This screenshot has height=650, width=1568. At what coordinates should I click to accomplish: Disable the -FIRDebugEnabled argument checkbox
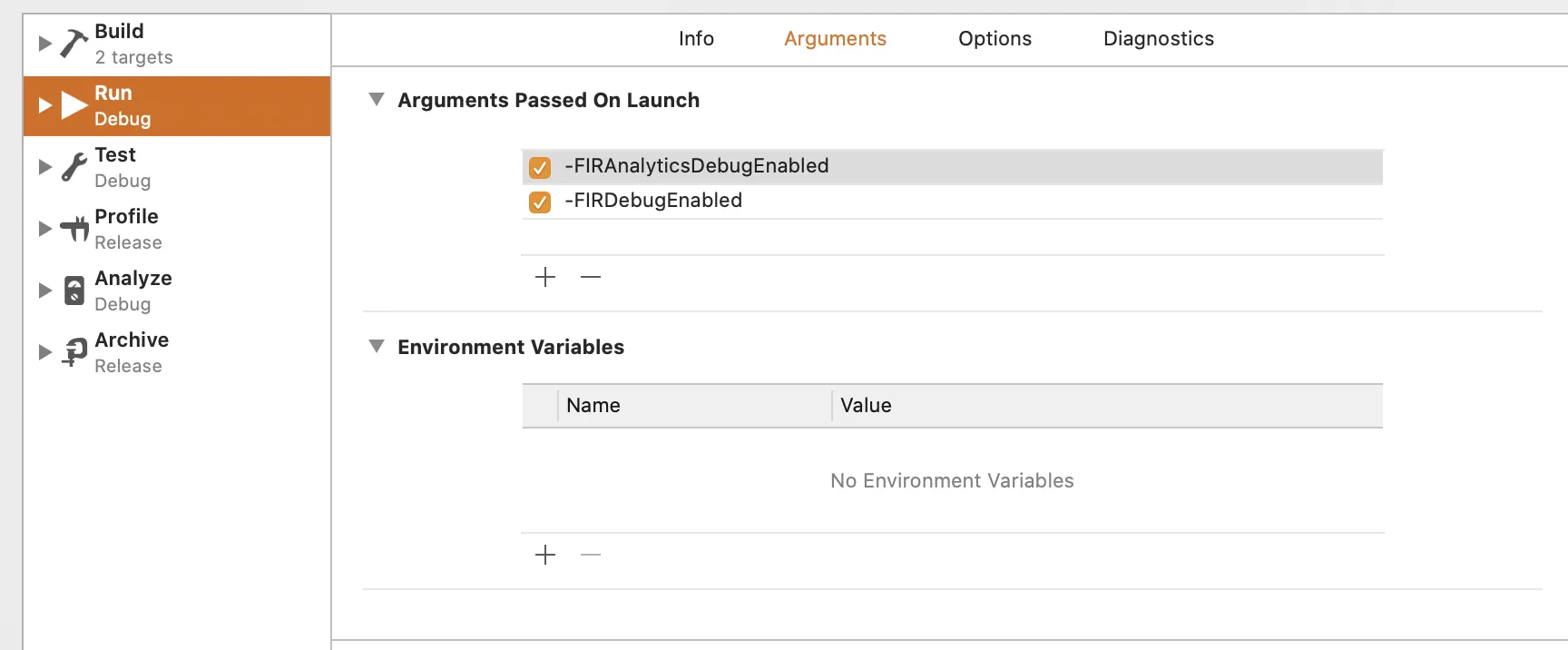tap(540, 202)
